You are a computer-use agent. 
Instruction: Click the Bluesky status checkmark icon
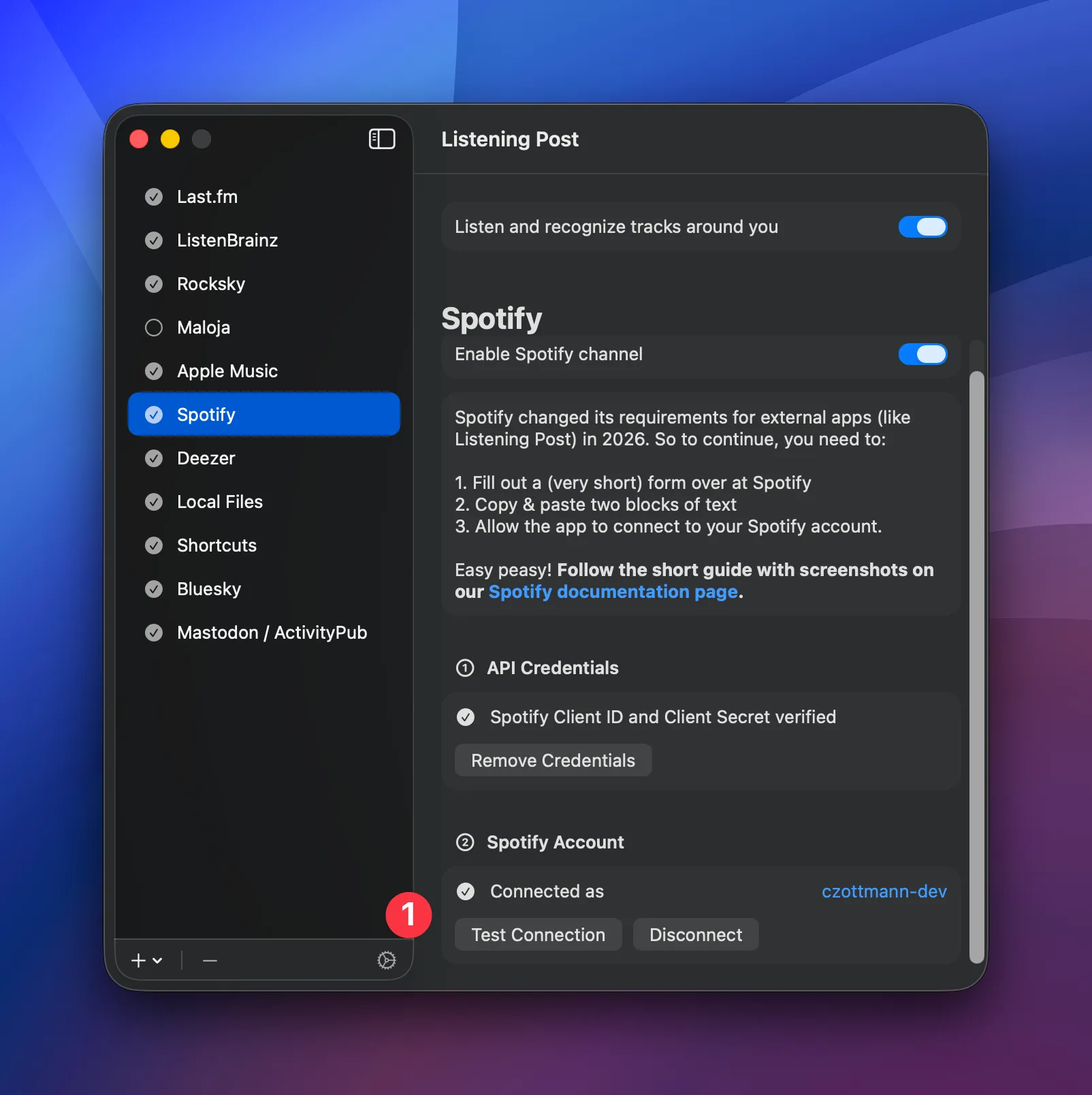(x=154, y=589)
